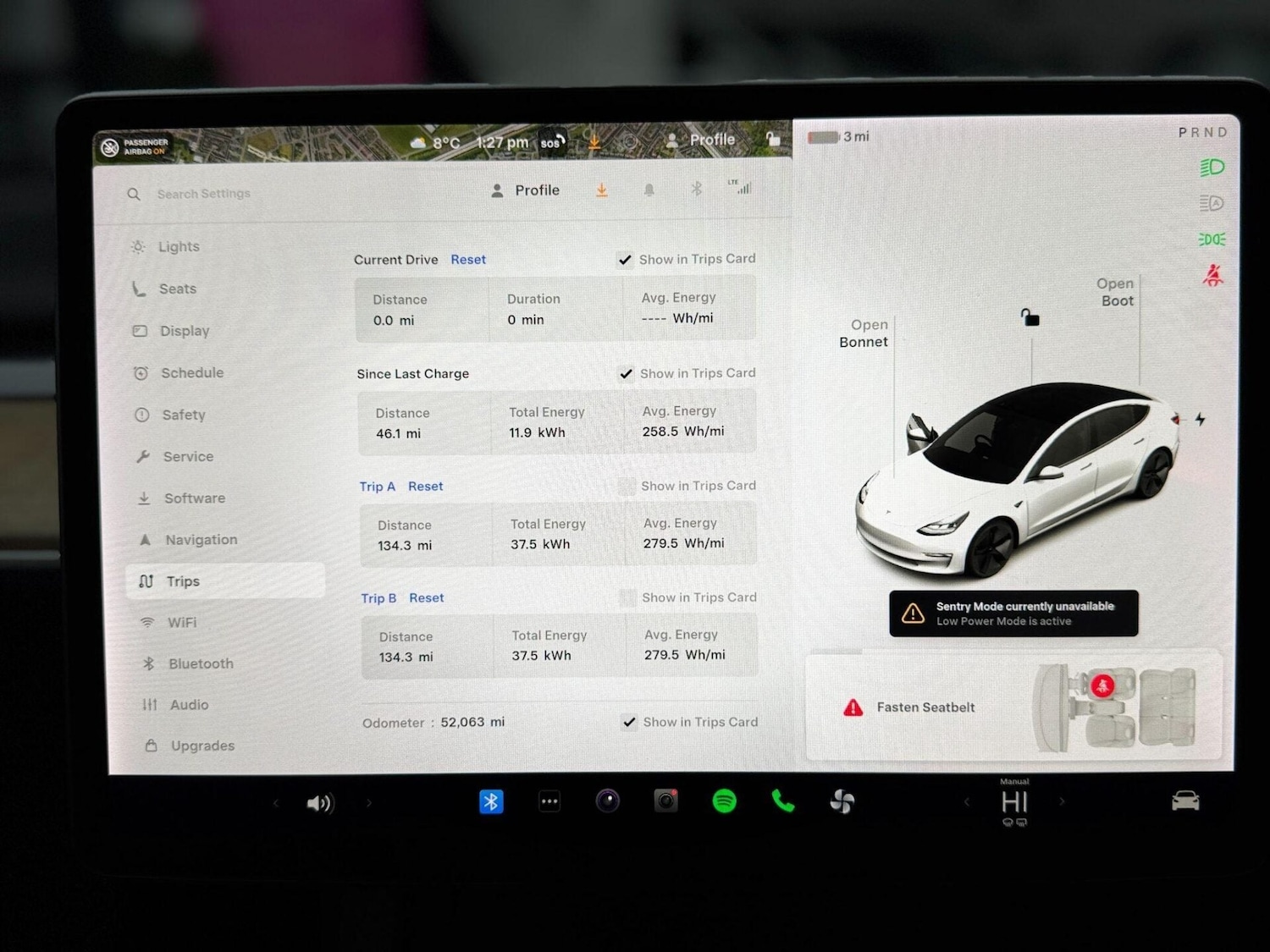Viewport: 1270px width, 952px height.
Task: Reset Trip B statistics
Action: click(x=426, y=597)
